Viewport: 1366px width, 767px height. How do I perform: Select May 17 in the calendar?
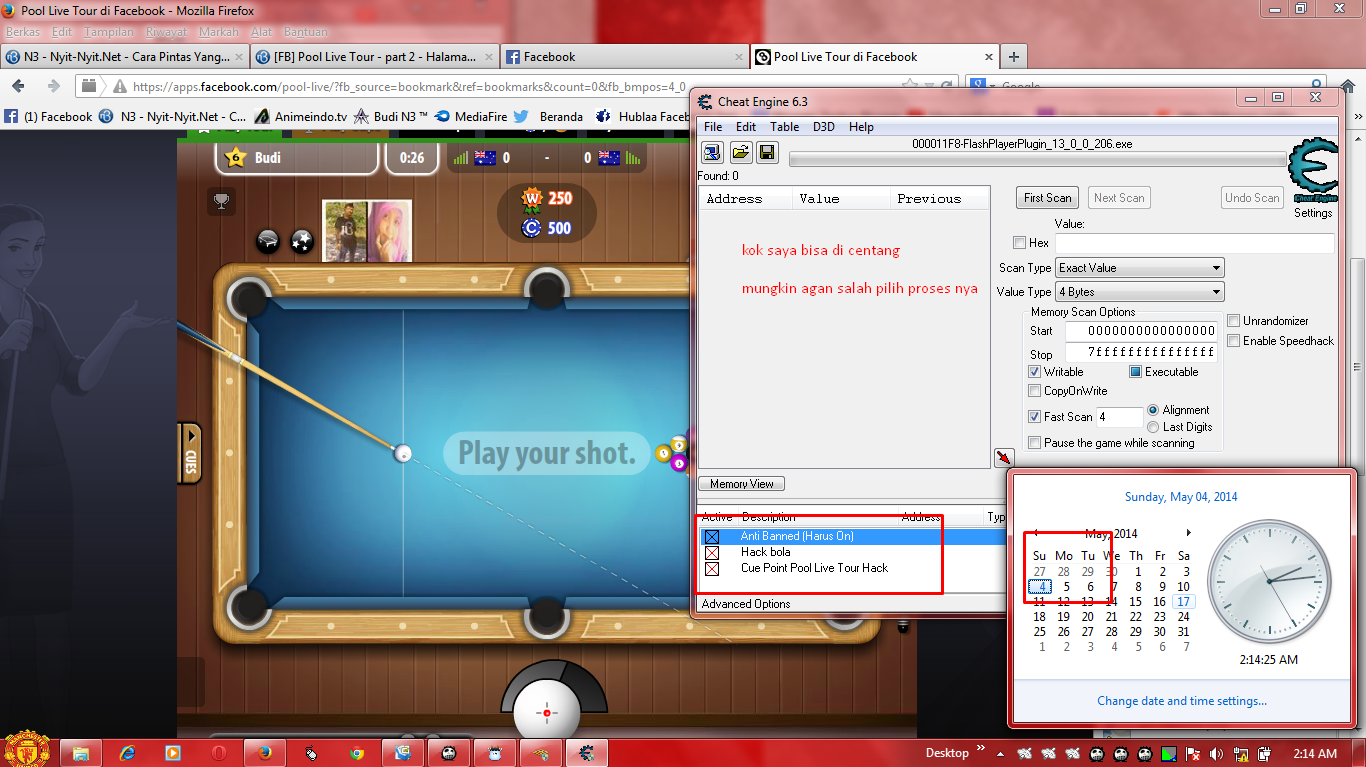[x=1183, y=602]
